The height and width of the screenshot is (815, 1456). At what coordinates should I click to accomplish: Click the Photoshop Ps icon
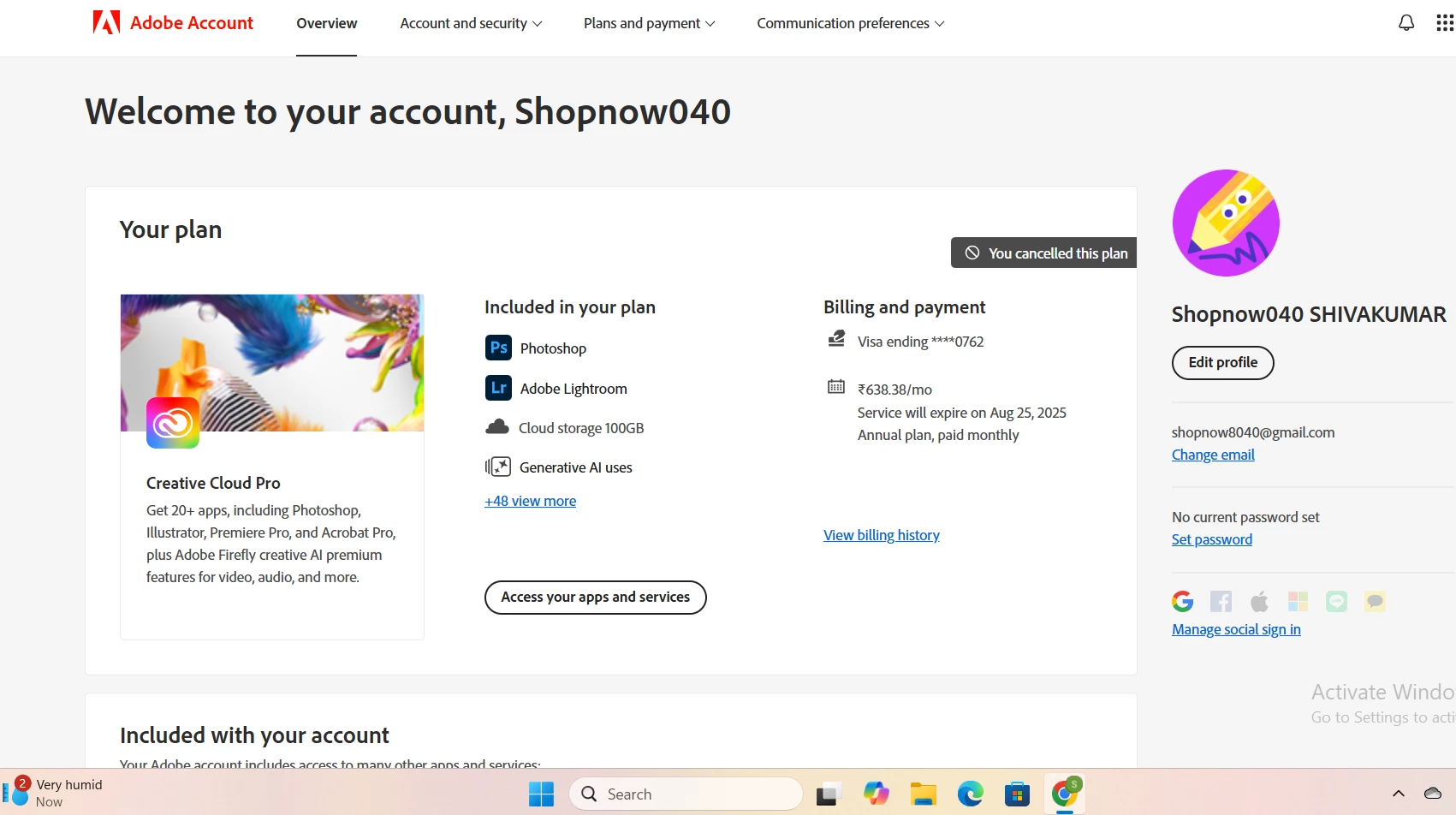tap(498, 348)
